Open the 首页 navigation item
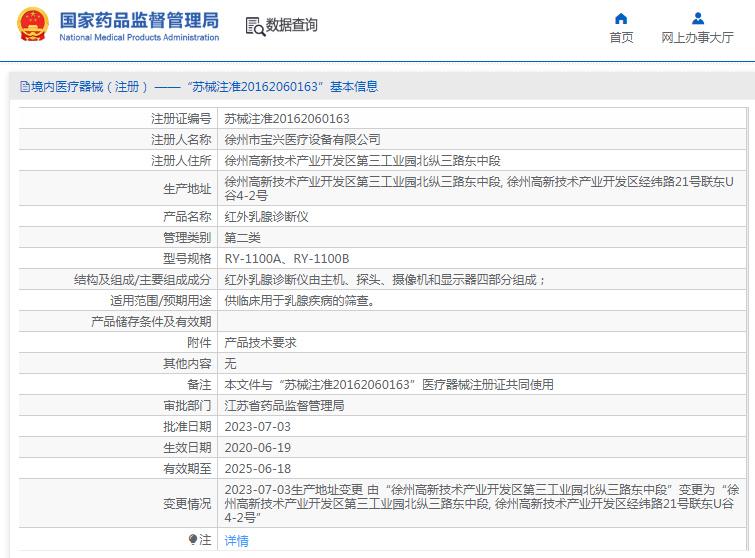This screenshot has height=558, width=755. pyautogui.click(x=621, y=37)
